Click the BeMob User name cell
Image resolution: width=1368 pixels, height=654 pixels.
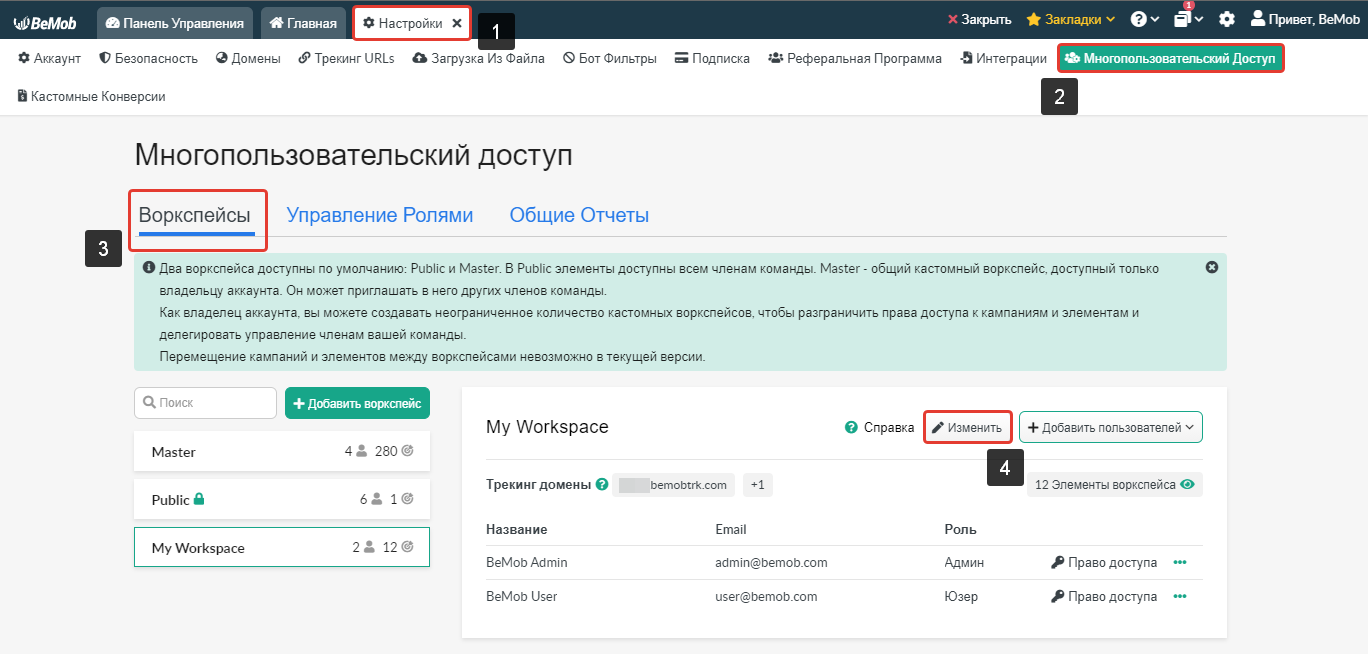[522, 597]
